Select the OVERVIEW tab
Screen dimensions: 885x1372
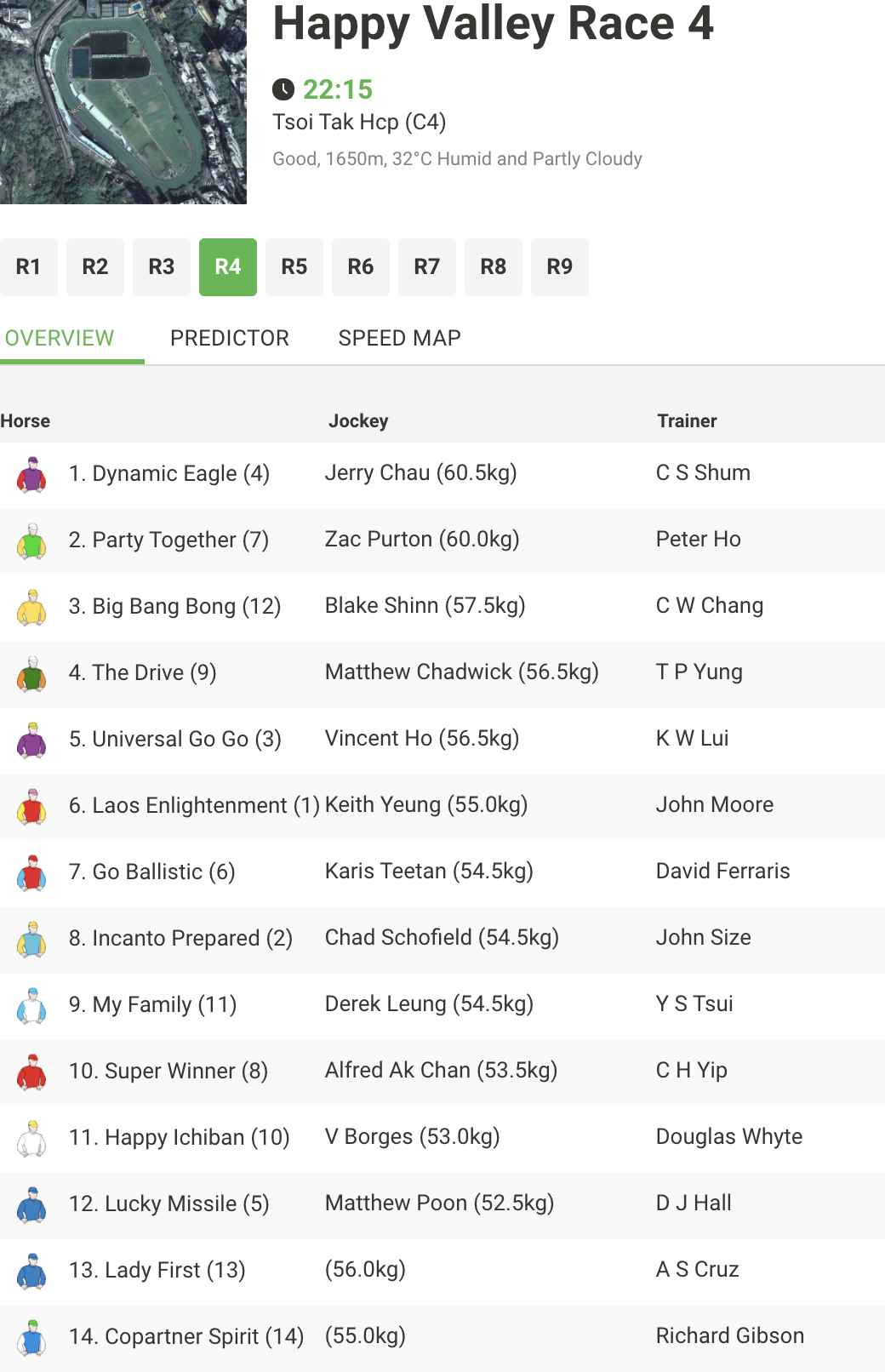[x=60, y=338]
